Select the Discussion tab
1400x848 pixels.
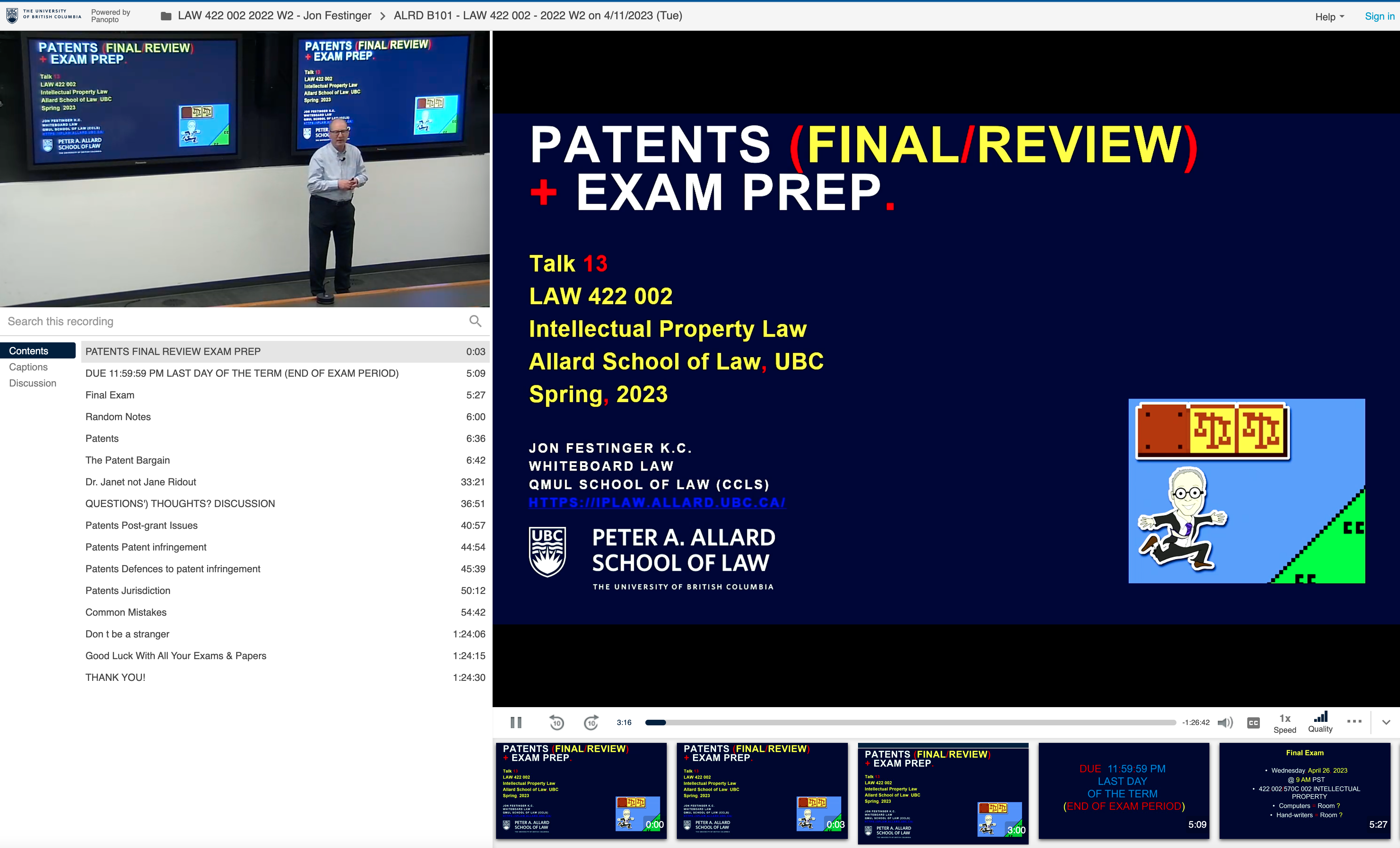click(32, 383)
